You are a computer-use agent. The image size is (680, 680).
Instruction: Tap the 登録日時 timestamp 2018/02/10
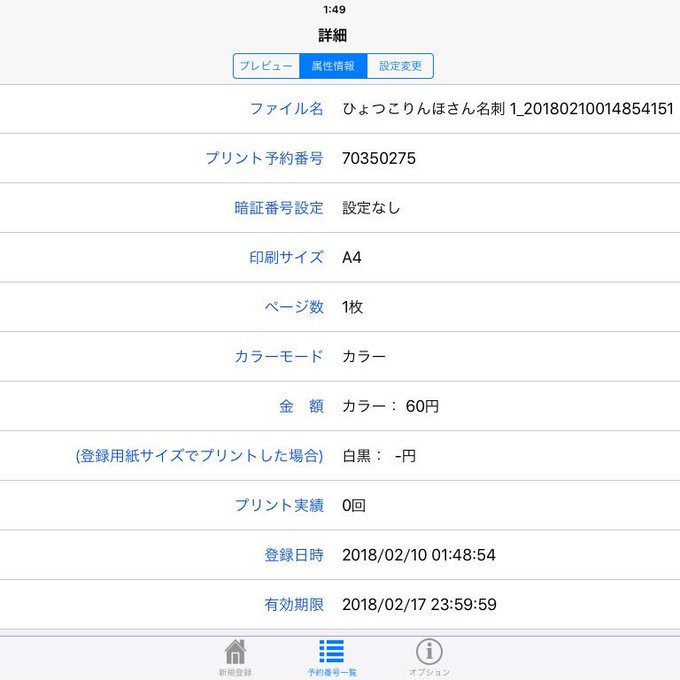[418, 555]
